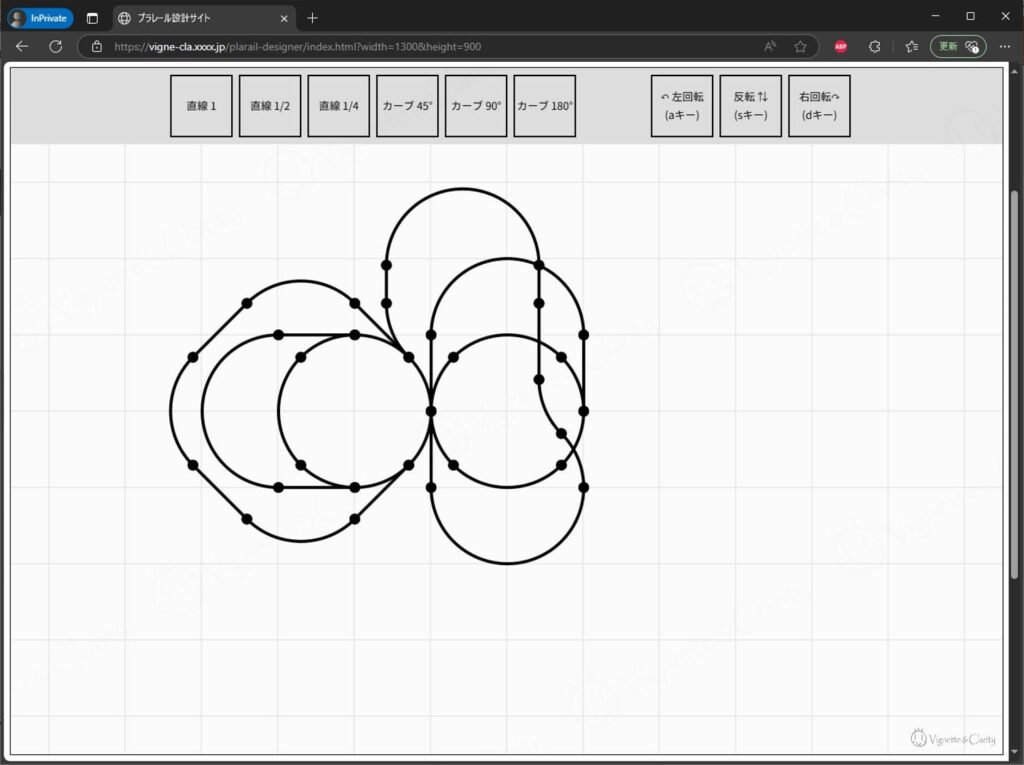Image resolution: width=1024 pixels, height=765 pixels.
Task: Open the favorites list icon
Action: (x=911, y=46)
